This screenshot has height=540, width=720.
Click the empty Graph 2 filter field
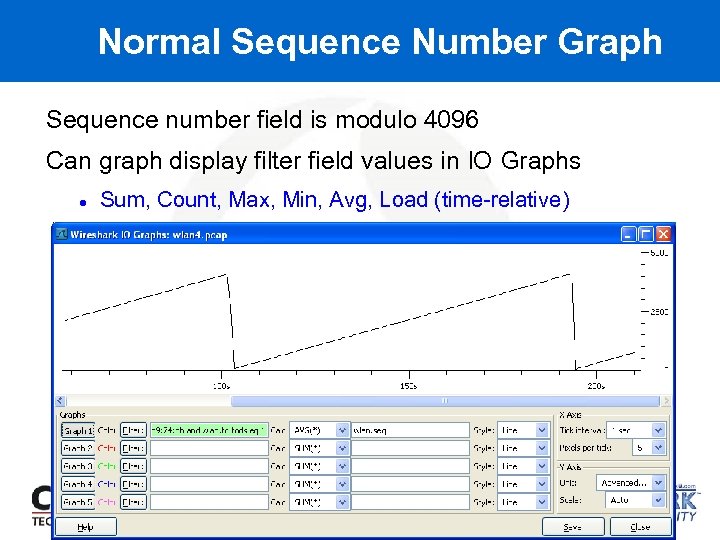click(209, 448)
